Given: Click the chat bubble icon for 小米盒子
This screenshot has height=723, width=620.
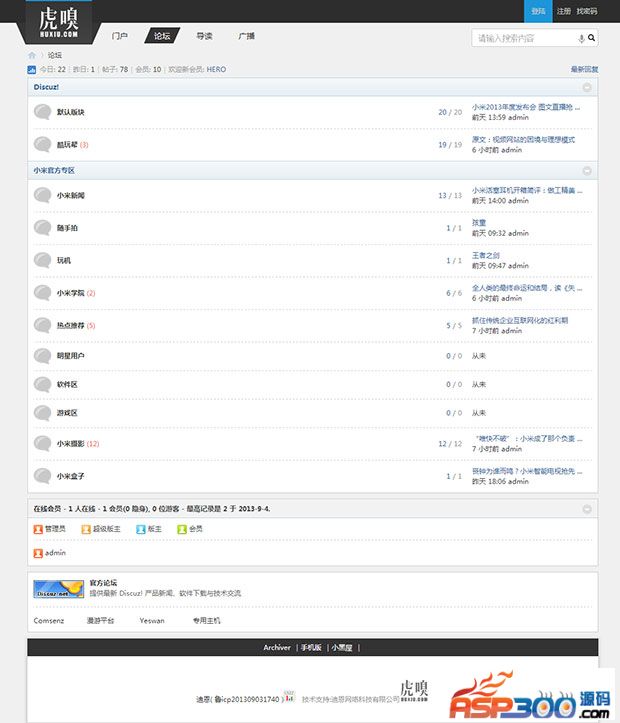Looking at the screenshot, I should [x=42, y=476].
